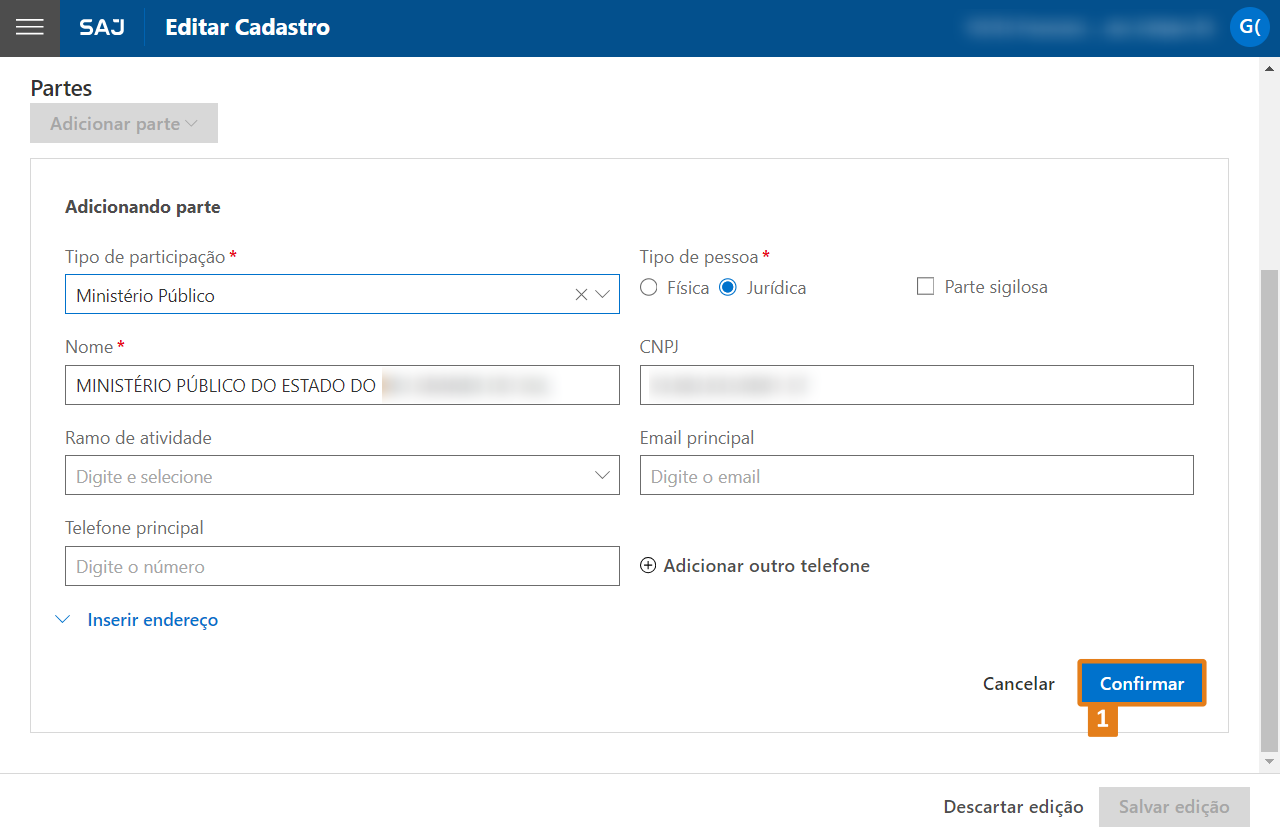Click the chevron beside Inserir endereço
Viewport: 1280px width, 829px height.
pyautogui.click(x=63, y=620)
